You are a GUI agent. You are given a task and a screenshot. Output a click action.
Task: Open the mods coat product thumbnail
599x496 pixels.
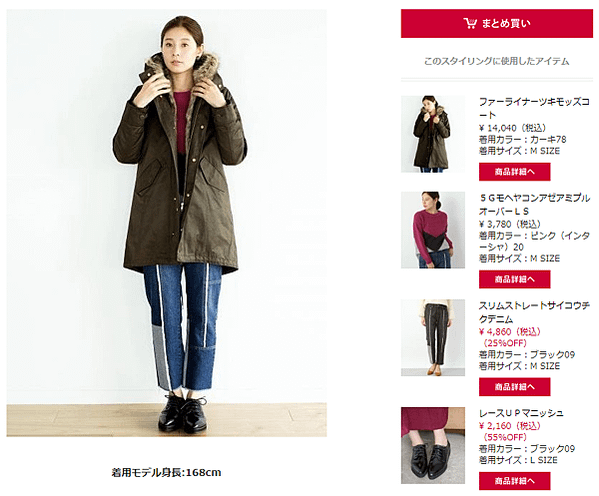pyautogui.click(x=433, y=134)
